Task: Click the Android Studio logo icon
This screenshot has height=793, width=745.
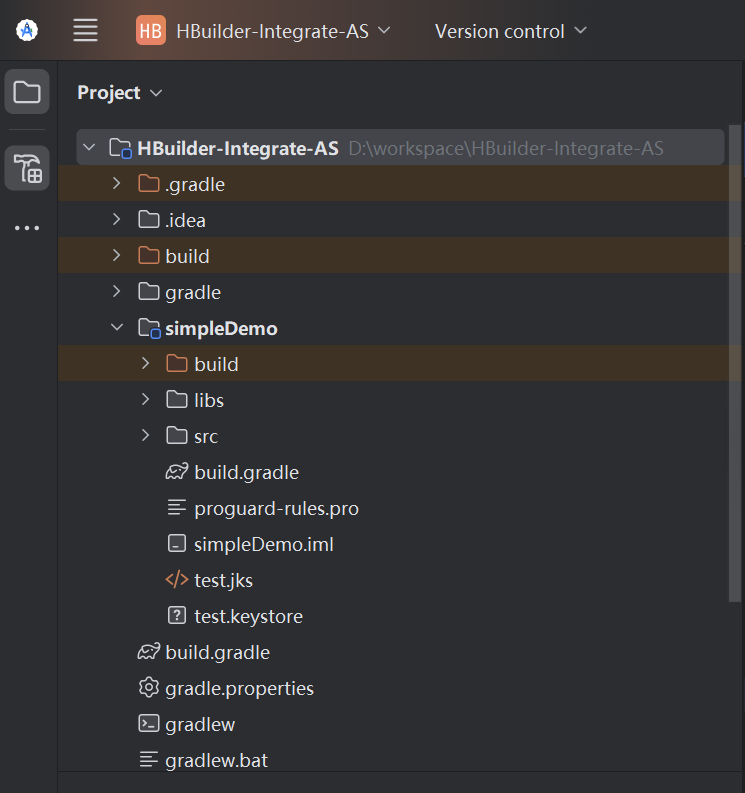Action: click(x=27, y=30)
